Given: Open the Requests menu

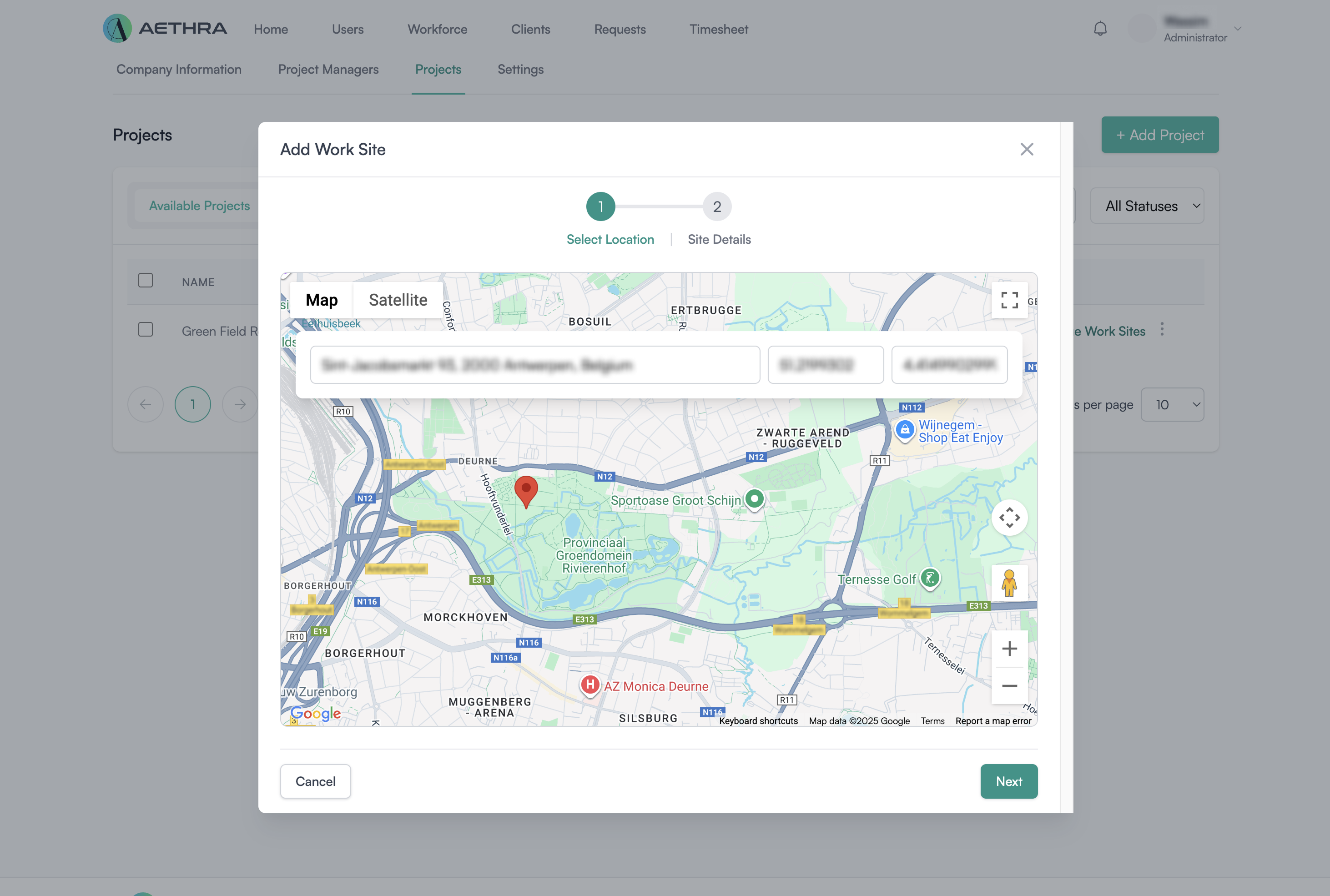Looking at the screenshot, I should (x=620, y=29).
